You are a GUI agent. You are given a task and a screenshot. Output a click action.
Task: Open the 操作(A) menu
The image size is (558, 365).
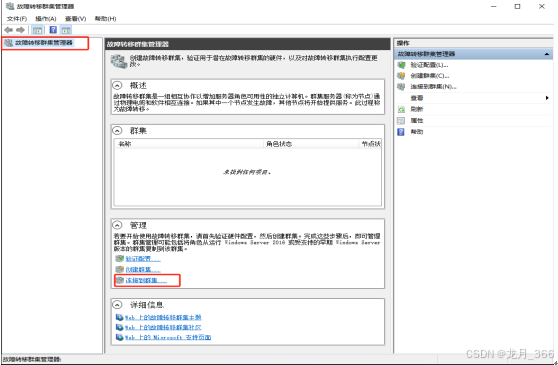click(x=46, y=18)
